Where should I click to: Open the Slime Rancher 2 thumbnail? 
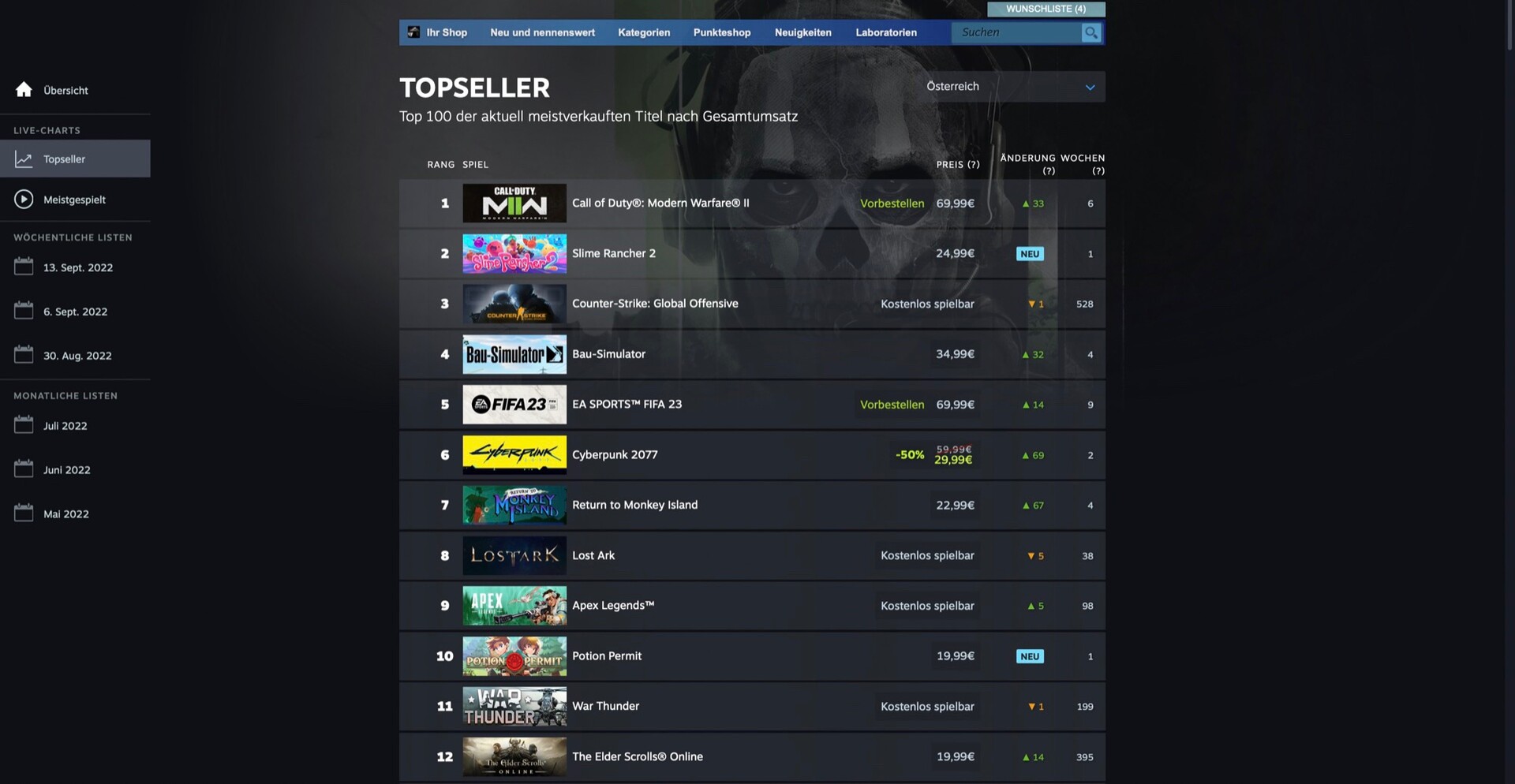pos(514,253)
